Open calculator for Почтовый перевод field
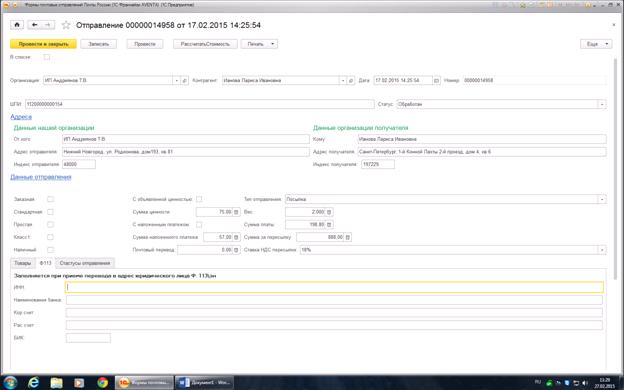The image size is (624, 390). tap(236, 250)
